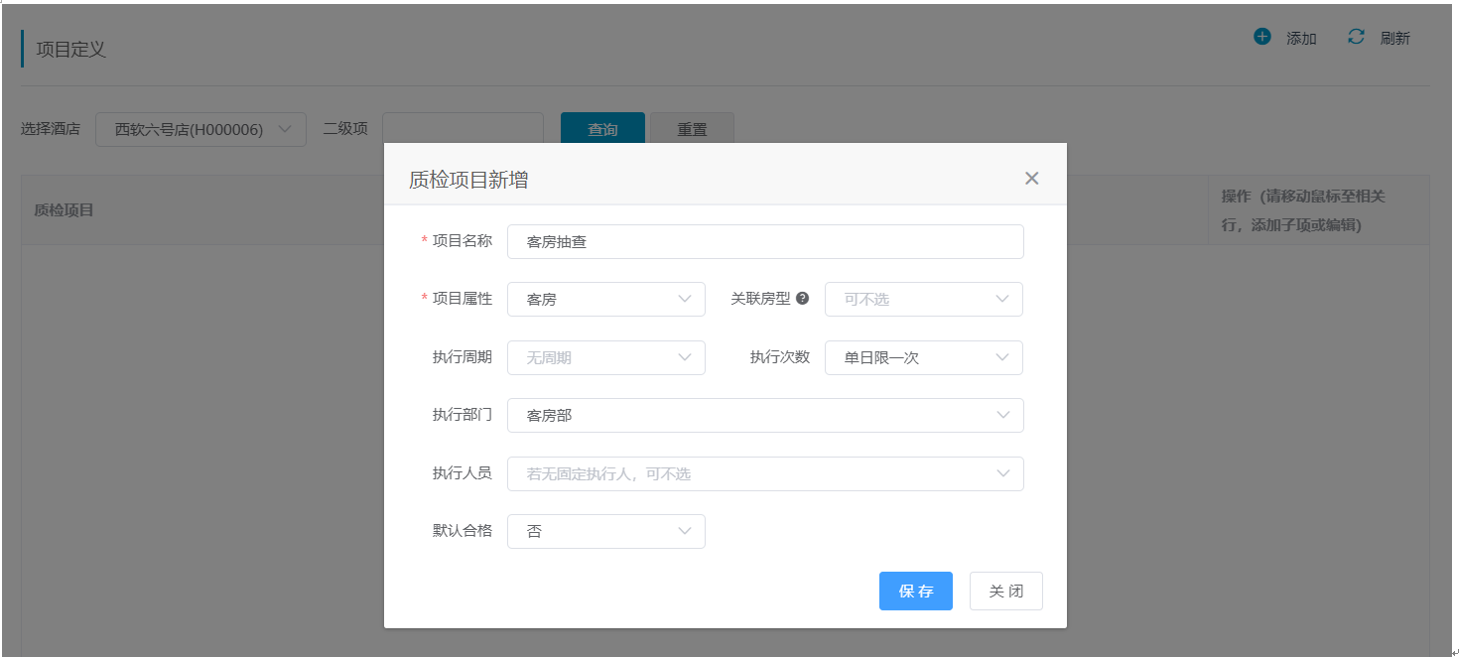Open the 执行人员 selection dropdown
Image resolution: width=1462 pixels, height=659 pixels.
765,473
